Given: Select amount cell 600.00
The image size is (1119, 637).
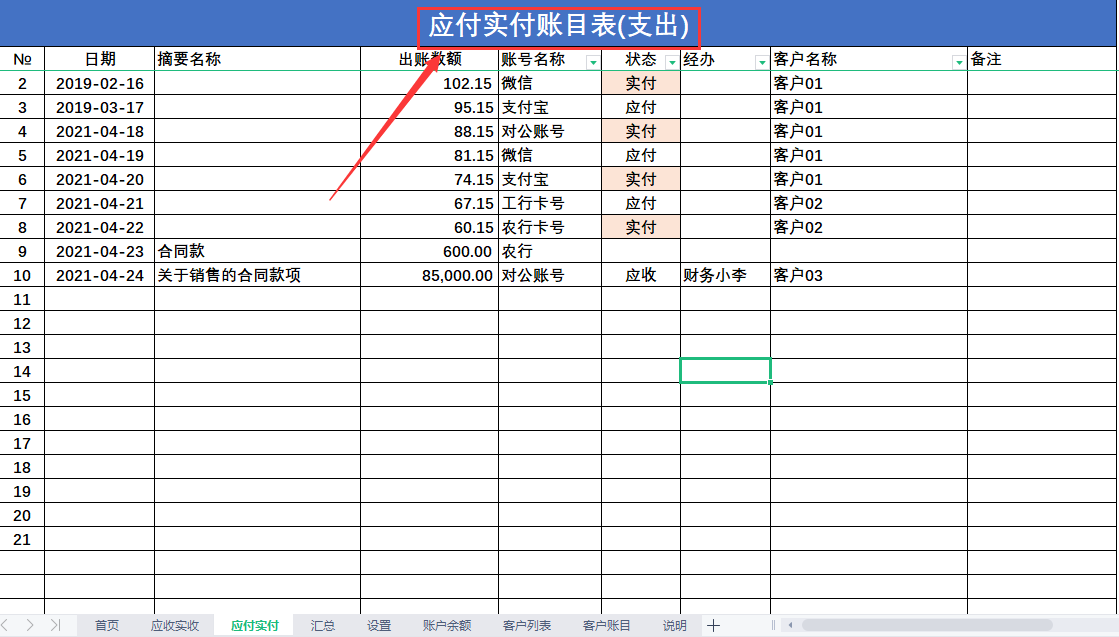Looking at the screenshot, I should 430,251.
